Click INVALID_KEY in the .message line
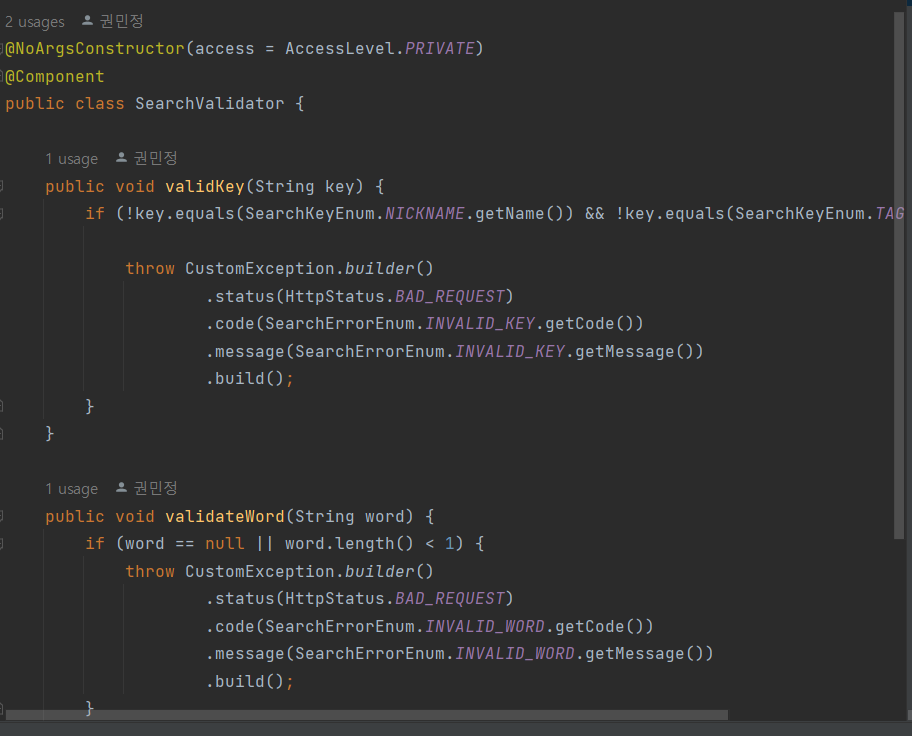Viewport: 912px width, 736px height. coord(510,351)
